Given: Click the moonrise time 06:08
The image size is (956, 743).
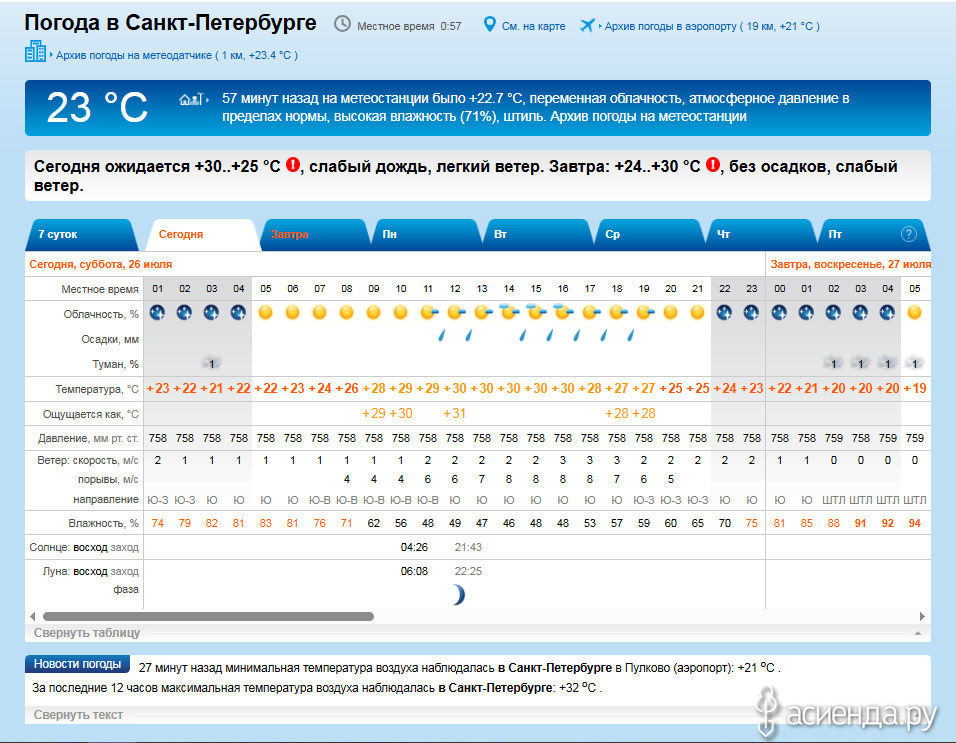Looking at the screenshot, I should point(414,571).
